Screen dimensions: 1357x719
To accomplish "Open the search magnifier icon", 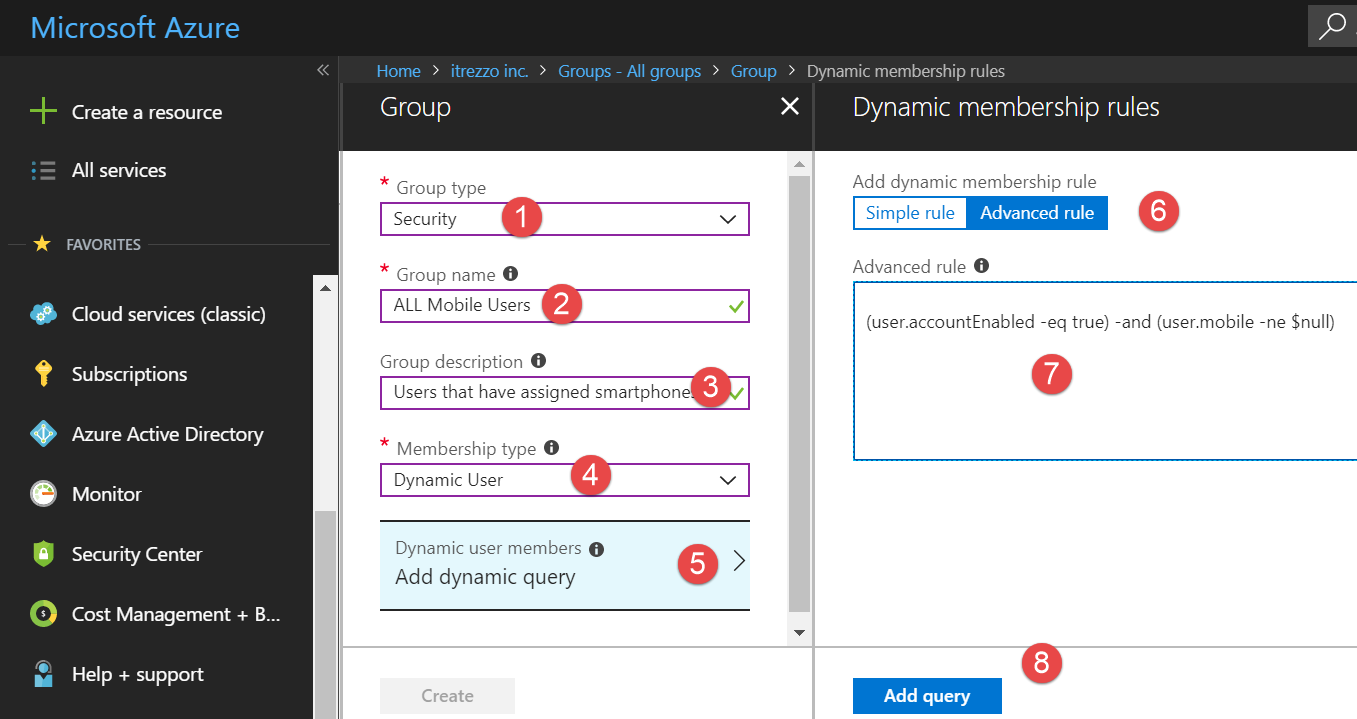I will point(1331,27).
